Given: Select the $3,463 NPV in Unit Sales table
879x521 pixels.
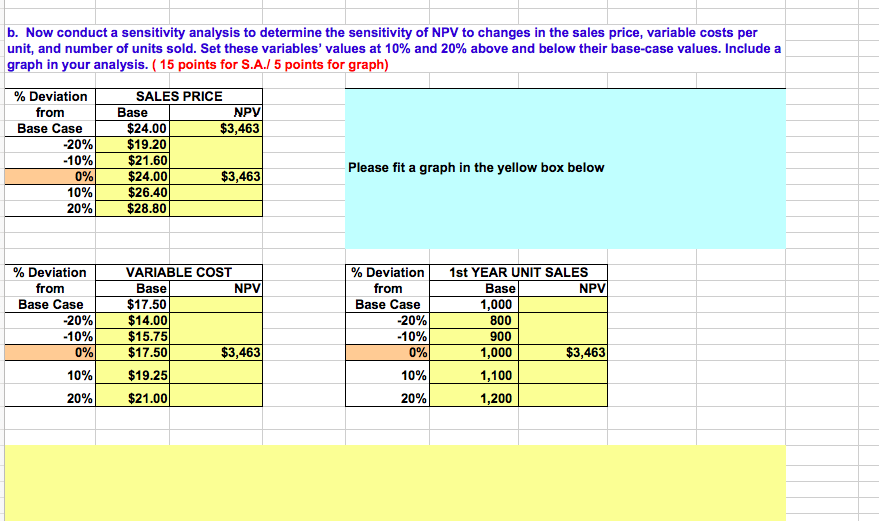Looking at the screenshot, I should (563, 353).
